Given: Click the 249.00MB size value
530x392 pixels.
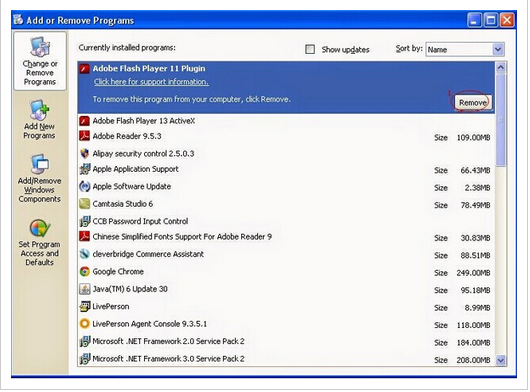Looking at the screenshot, I should [x=473, y=273].
